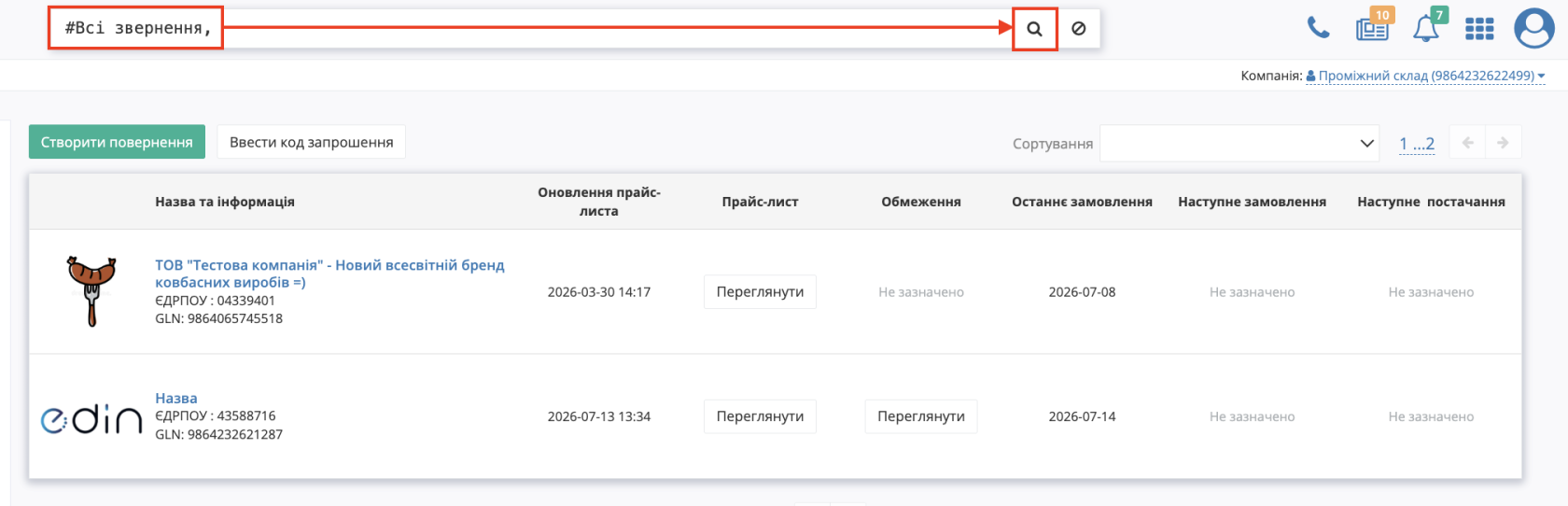Click header Наступне замовлення

(x=1252, y=202)
